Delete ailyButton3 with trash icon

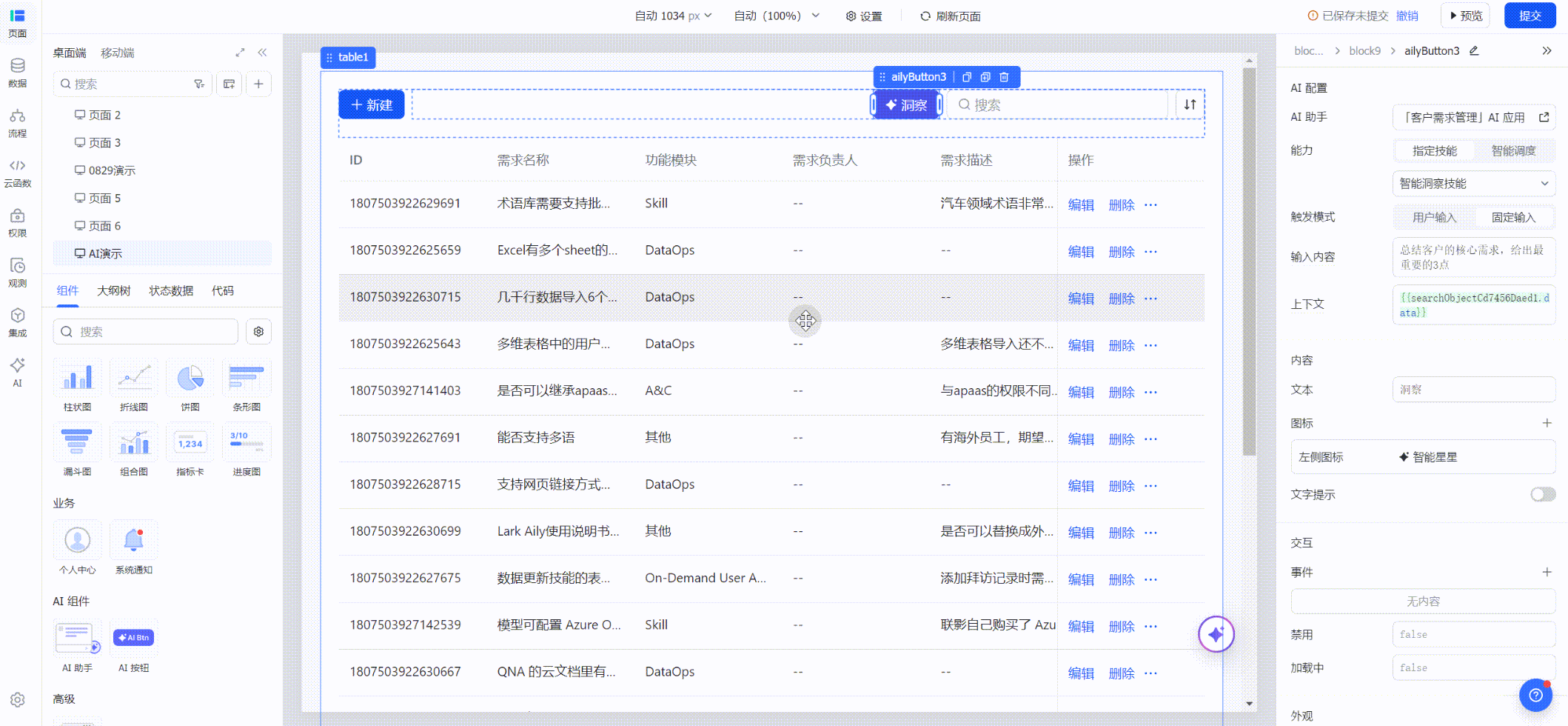coord(1004,77)
